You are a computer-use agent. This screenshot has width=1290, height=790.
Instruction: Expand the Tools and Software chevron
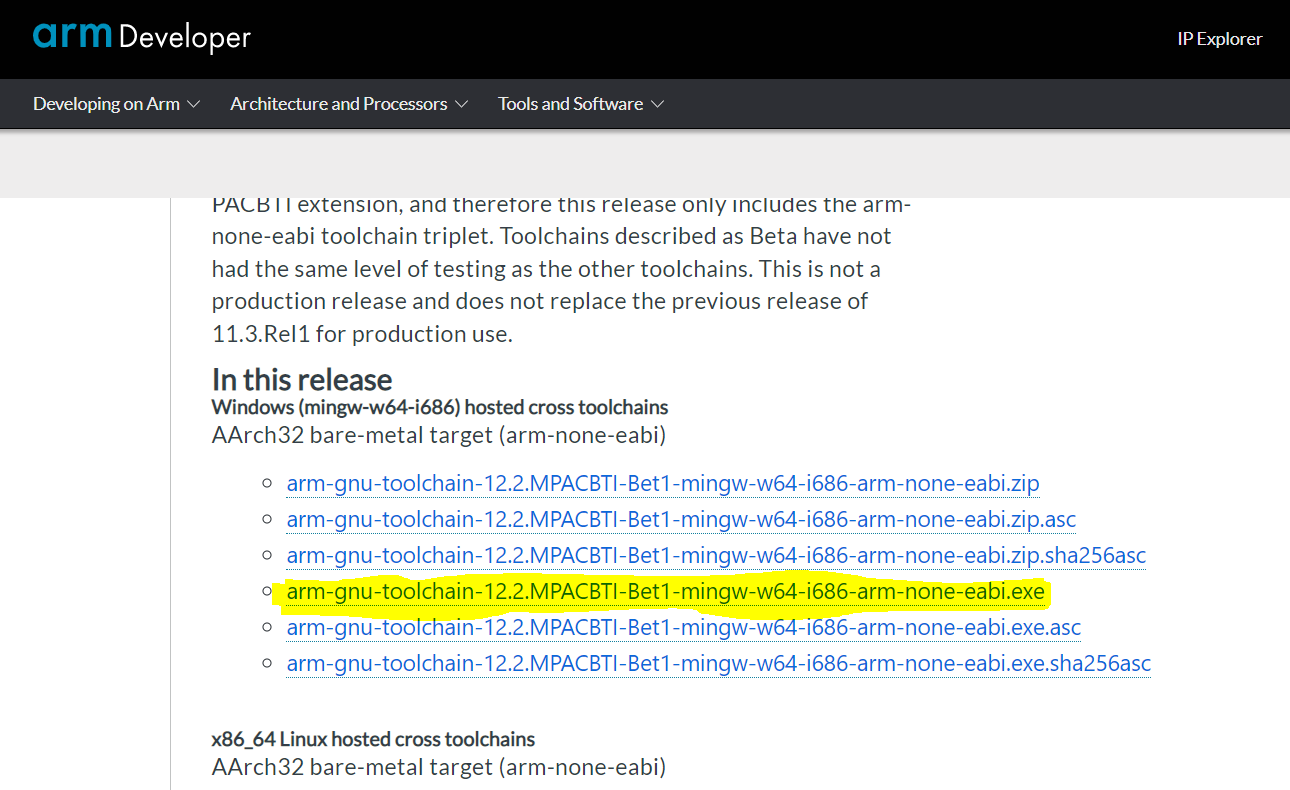click(658, 103)
